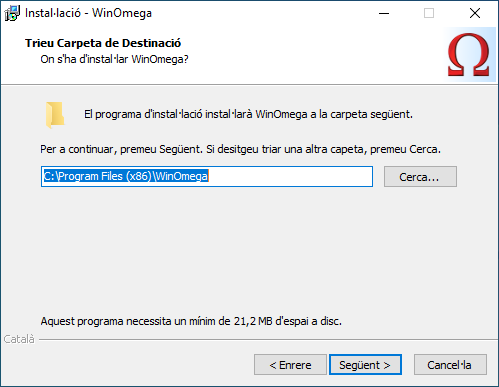
Task: Go back with the Enrere button
Action: [290, 365]
